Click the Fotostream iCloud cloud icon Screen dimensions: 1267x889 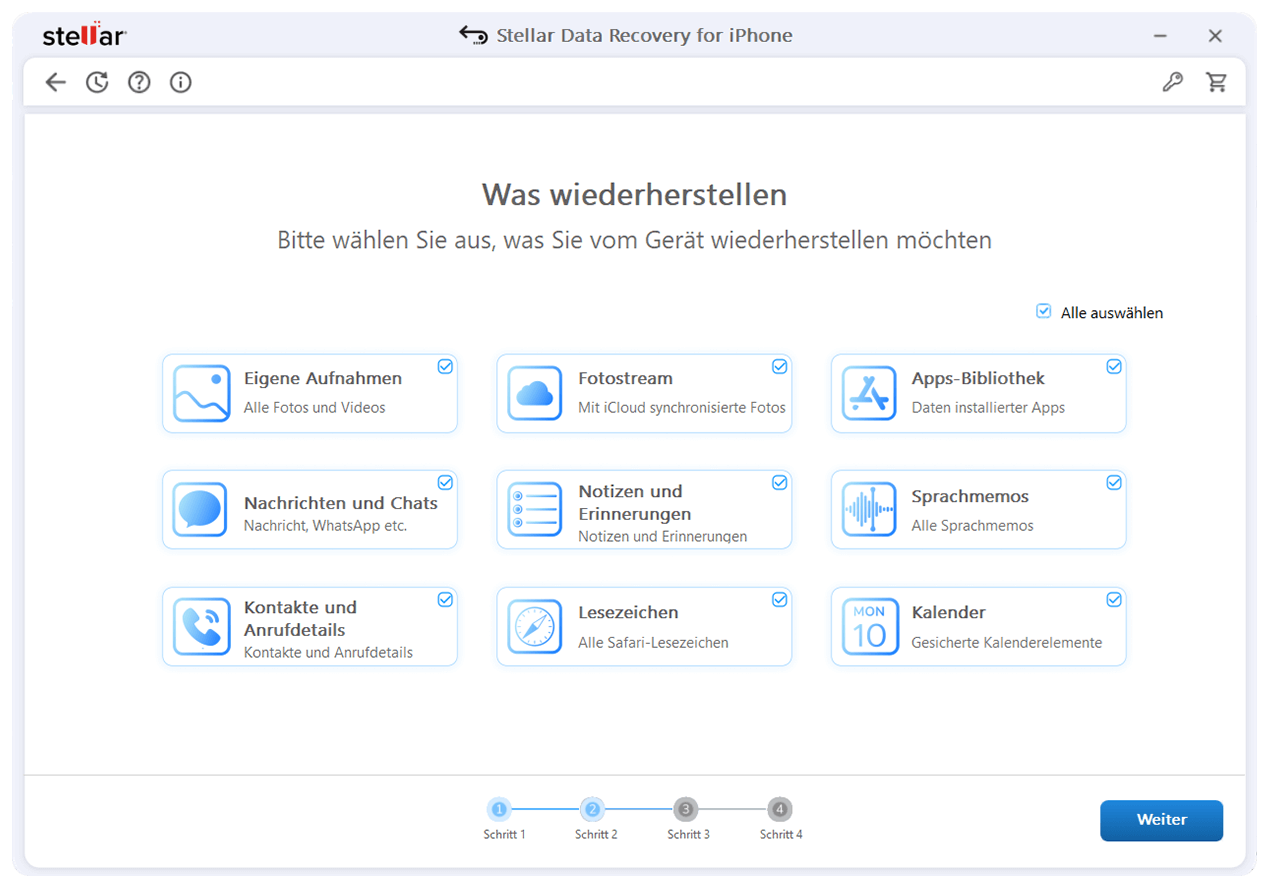pyautogui.click(x=535, y=393)
